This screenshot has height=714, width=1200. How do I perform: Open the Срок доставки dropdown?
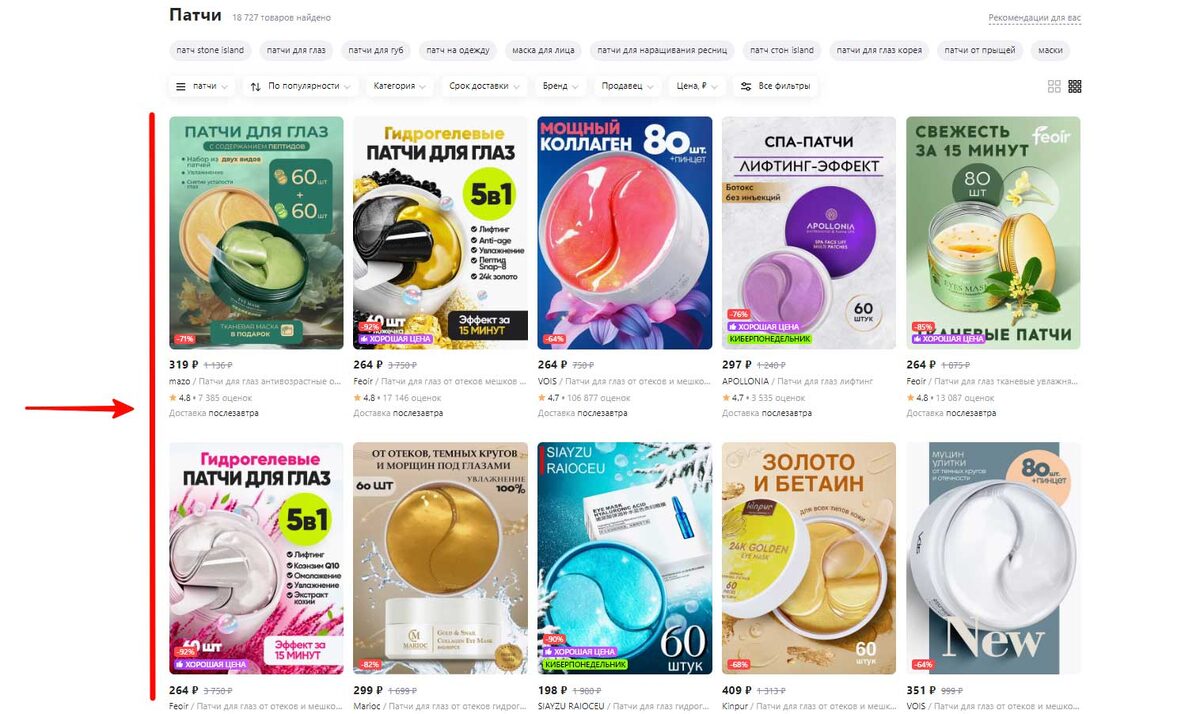pyautogui.click(x=484, y=87)
